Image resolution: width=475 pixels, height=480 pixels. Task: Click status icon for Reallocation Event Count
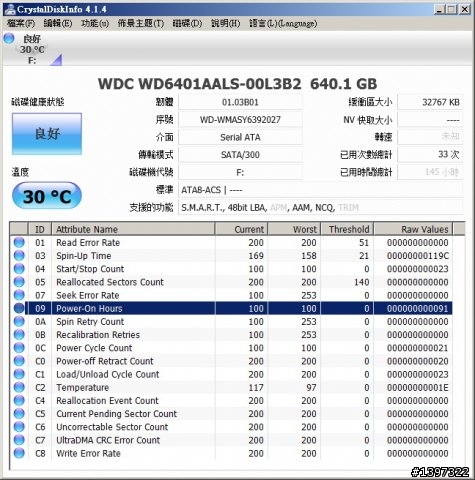tap(19, 400)
